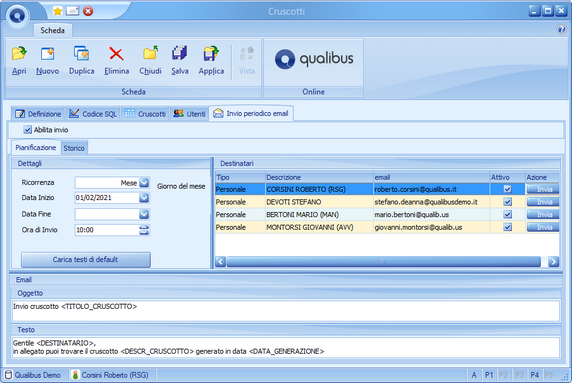
Task: Click the disabled Vista icon
Action: tap(247, 61)
